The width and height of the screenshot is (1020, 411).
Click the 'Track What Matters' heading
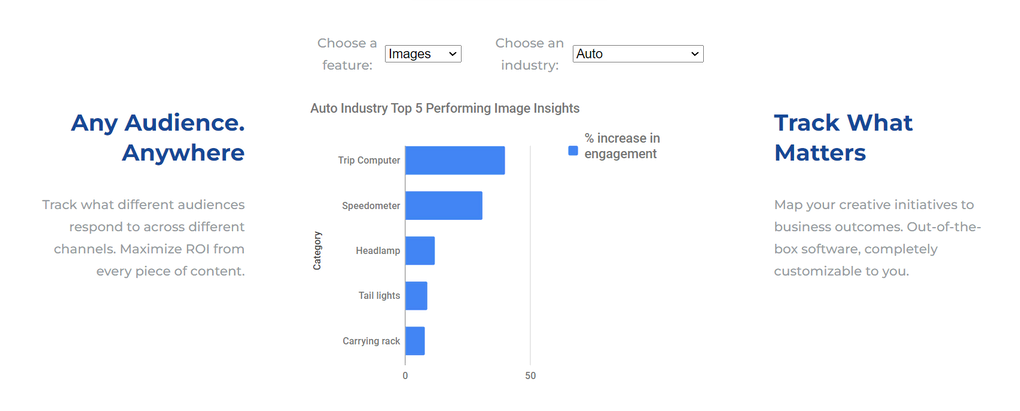[843, 138]
